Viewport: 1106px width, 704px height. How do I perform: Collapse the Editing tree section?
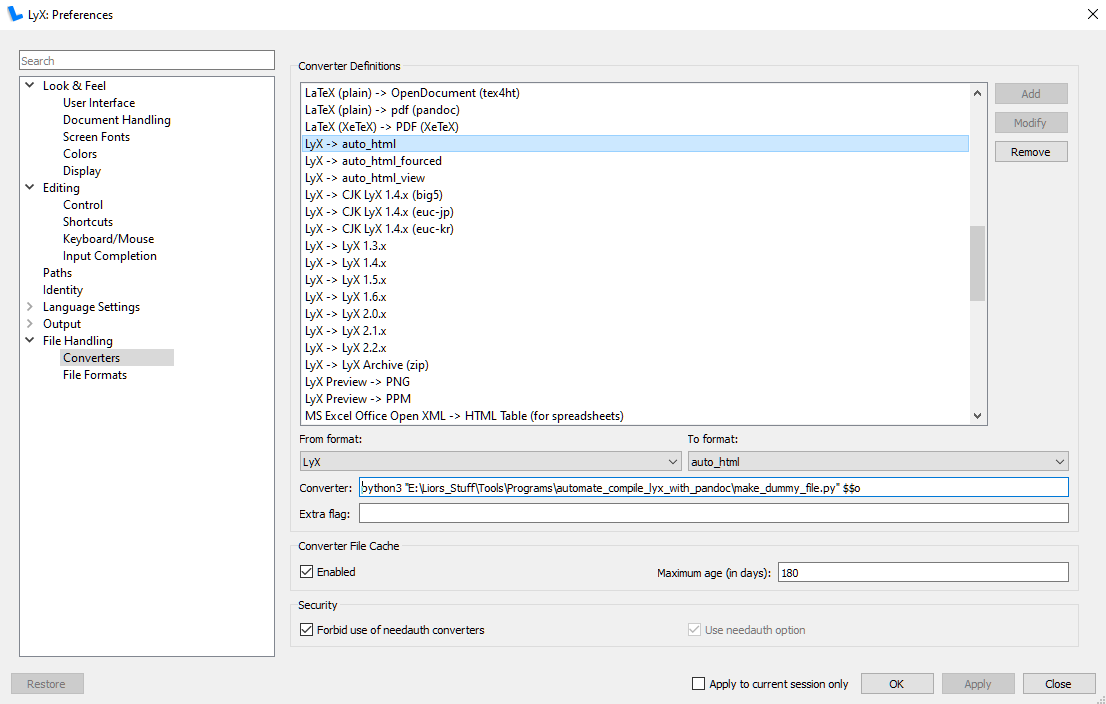(30, 188)
